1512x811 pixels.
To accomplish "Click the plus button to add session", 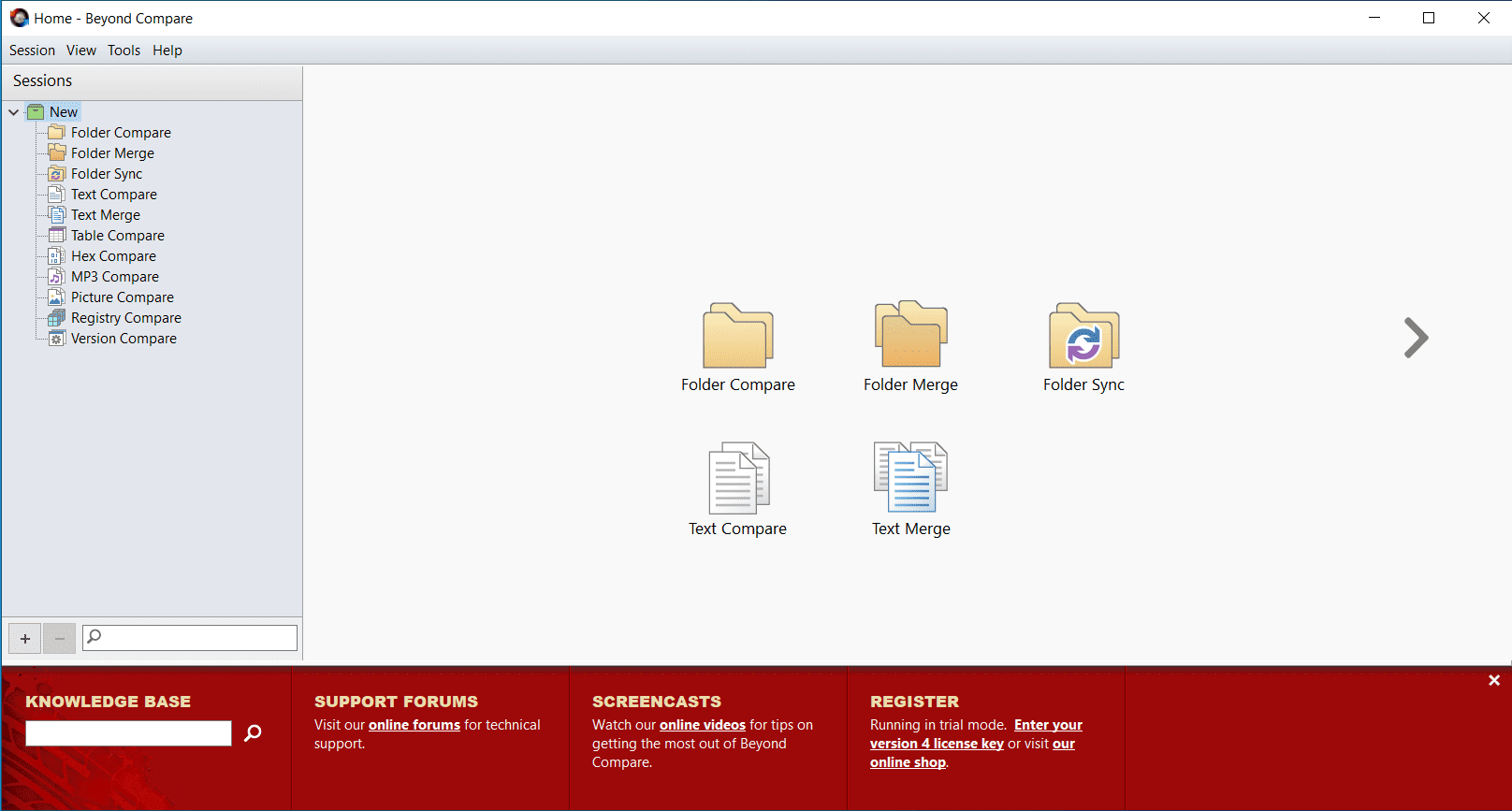I will point(25,639).
